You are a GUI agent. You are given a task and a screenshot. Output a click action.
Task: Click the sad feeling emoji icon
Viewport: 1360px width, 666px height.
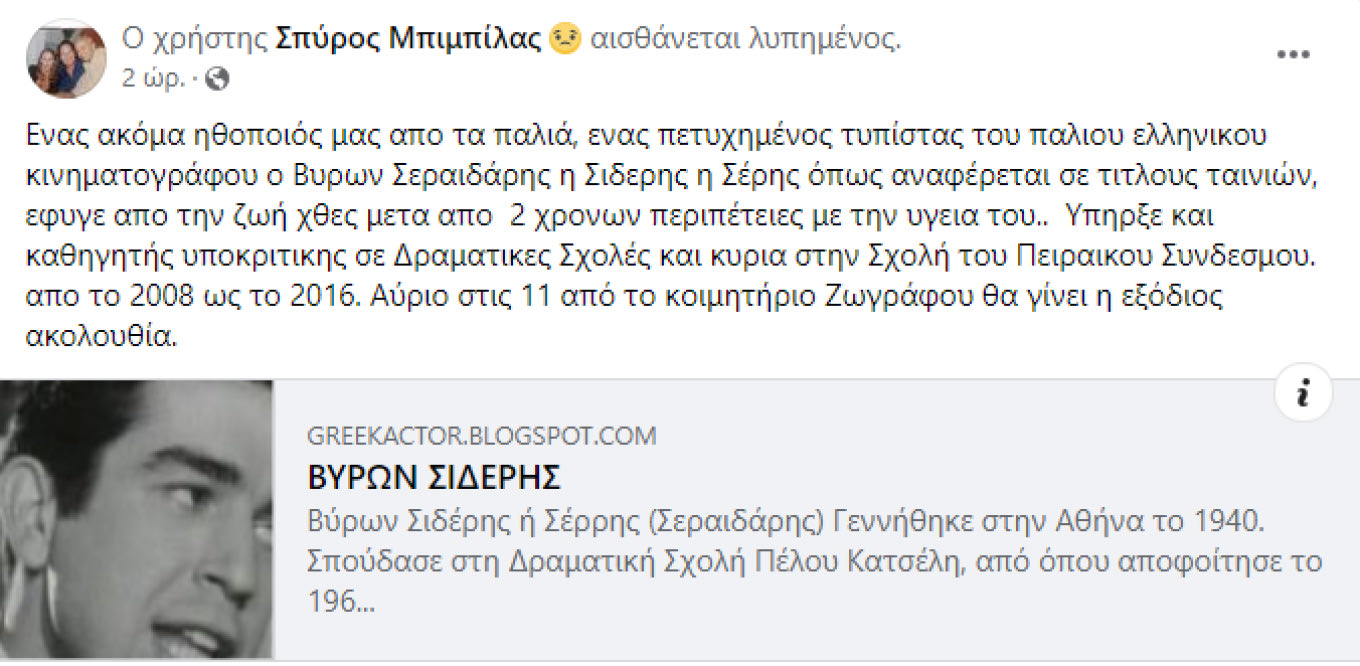pyautogui.click(x=565, y=40)
